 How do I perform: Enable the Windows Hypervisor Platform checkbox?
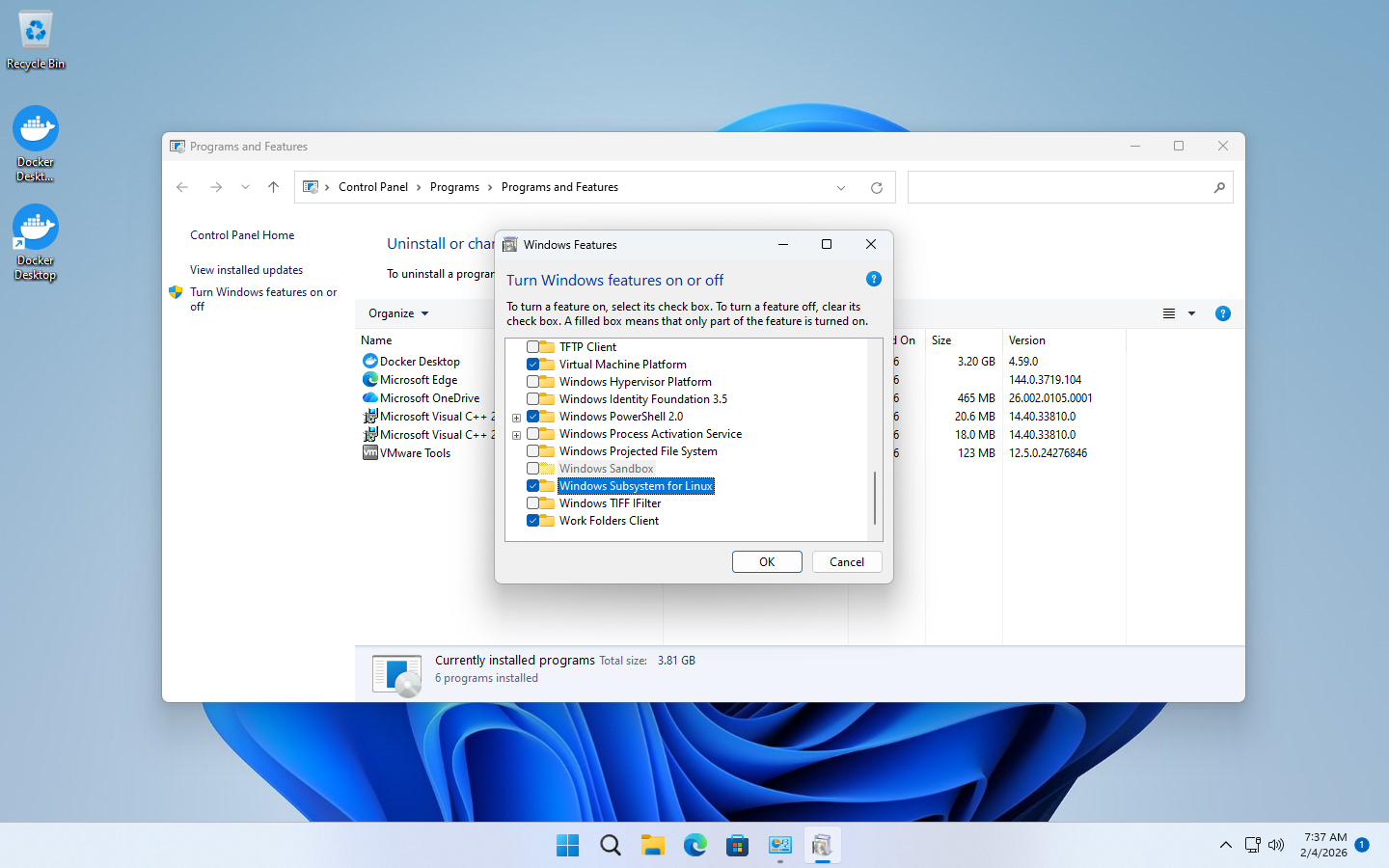click(532, 382)
